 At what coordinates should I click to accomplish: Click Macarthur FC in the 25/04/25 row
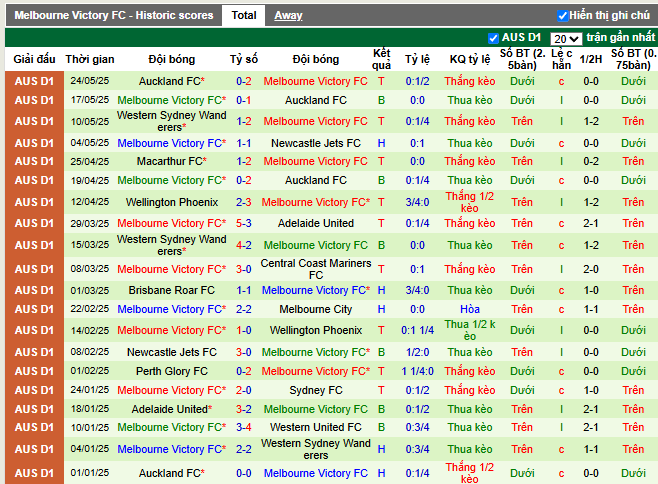(x=170, y=161)
